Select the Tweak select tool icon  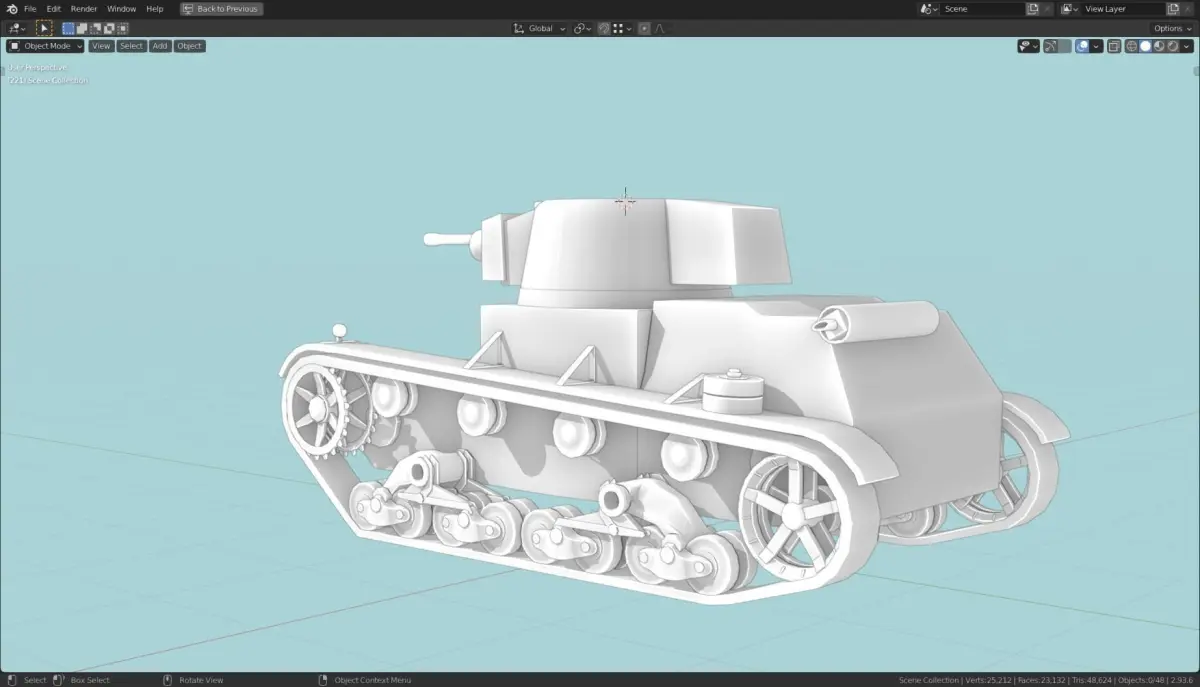(44, 28)
